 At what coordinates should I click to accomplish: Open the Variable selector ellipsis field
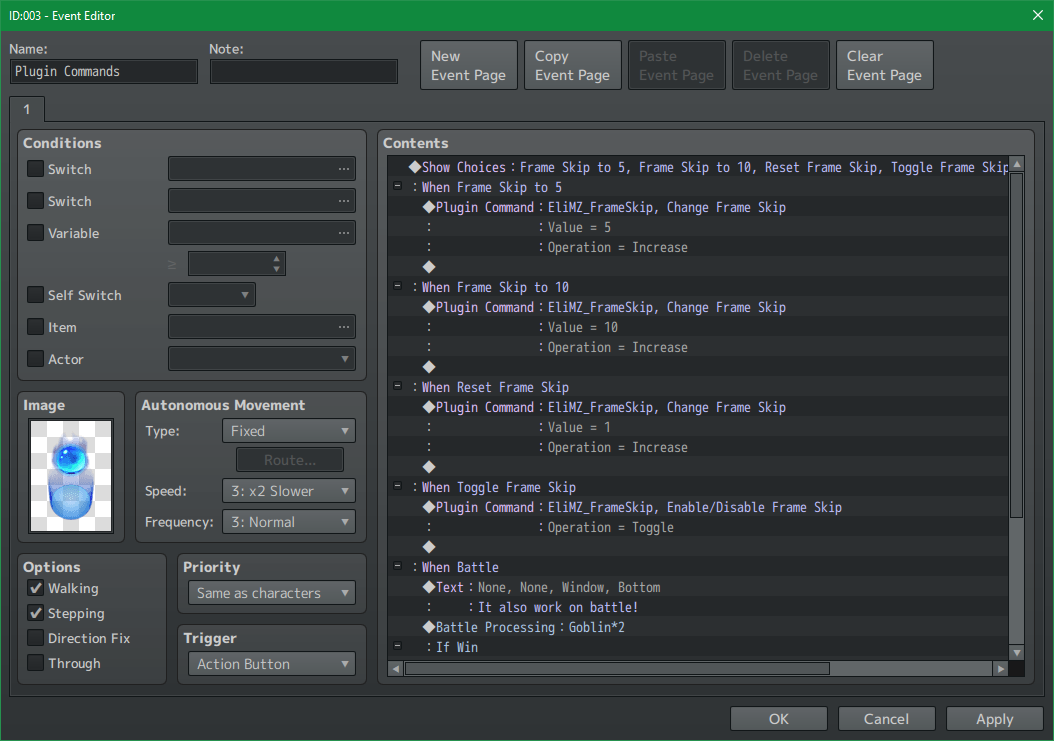coord(261,233)
